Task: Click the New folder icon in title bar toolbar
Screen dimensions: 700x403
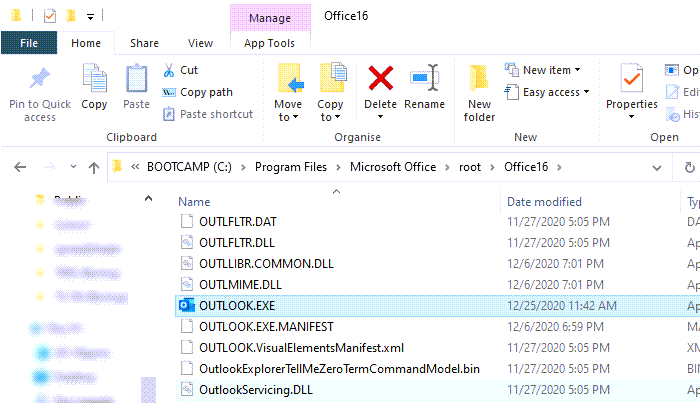Action: (x=71, y=16)
